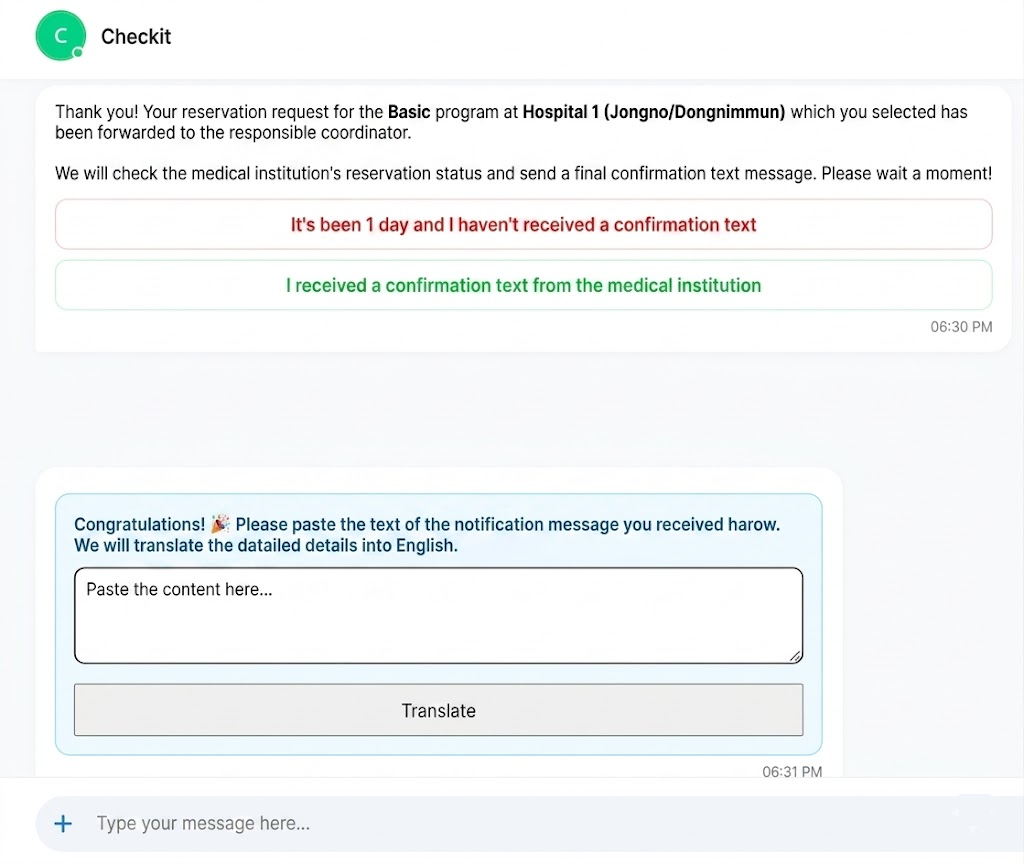Click the plus attachment icon
This screenshot has width=1024, height=864.
click(x=63, y=824)
